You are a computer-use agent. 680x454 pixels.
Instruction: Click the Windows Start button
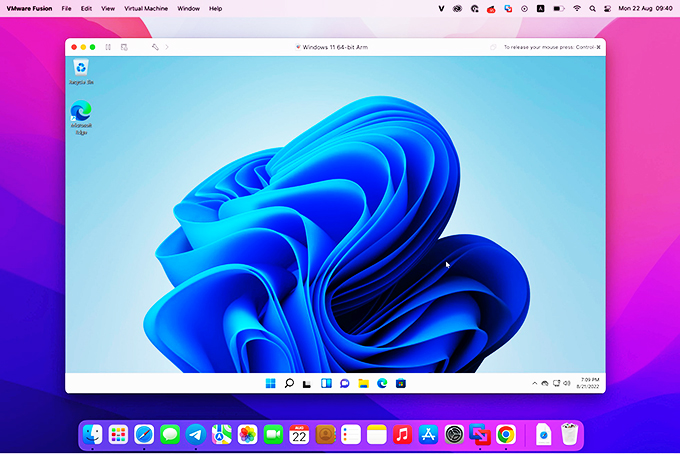[270, 383]
